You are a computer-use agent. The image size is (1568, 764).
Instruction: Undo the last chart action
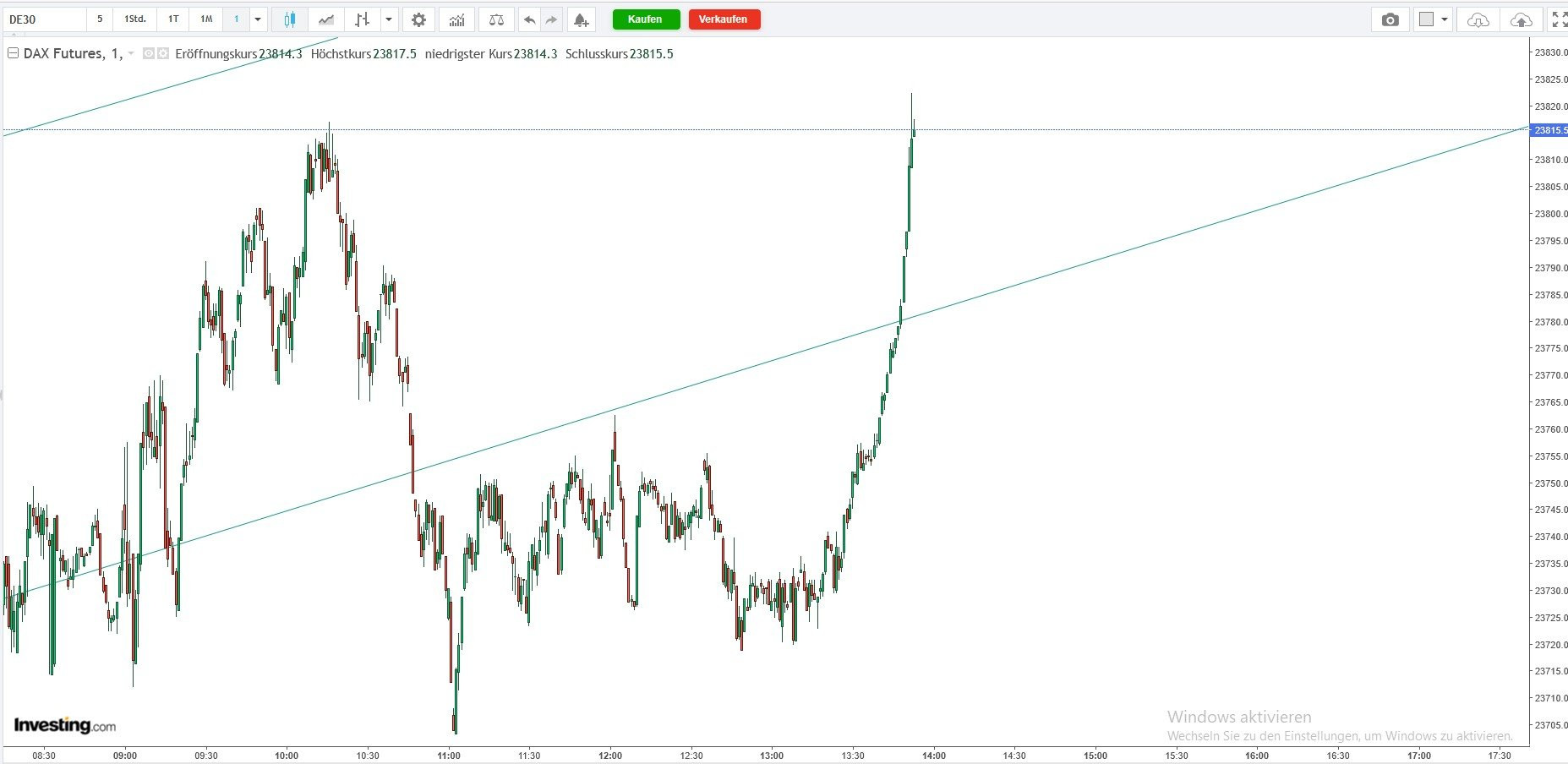(529, 19)
